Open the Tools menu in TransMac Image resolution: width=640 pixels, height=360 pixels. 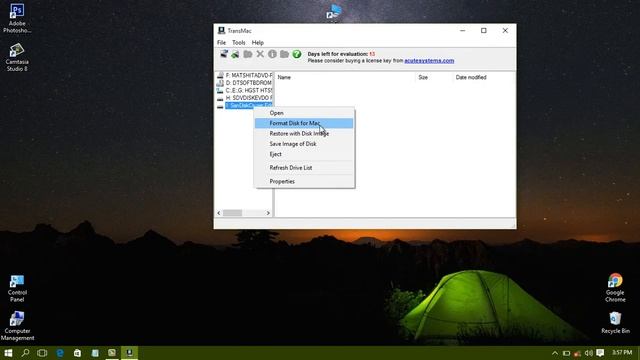tap(239, 42)
